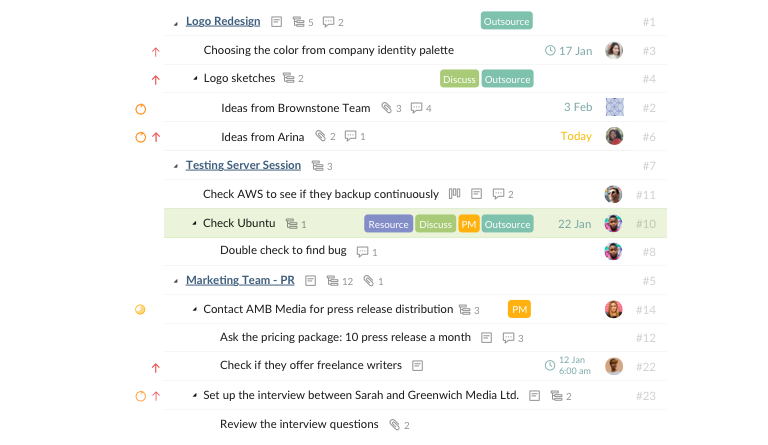Open comments on Ideas from Brownstone Team

pyautogui.click(x=416, y=108)
